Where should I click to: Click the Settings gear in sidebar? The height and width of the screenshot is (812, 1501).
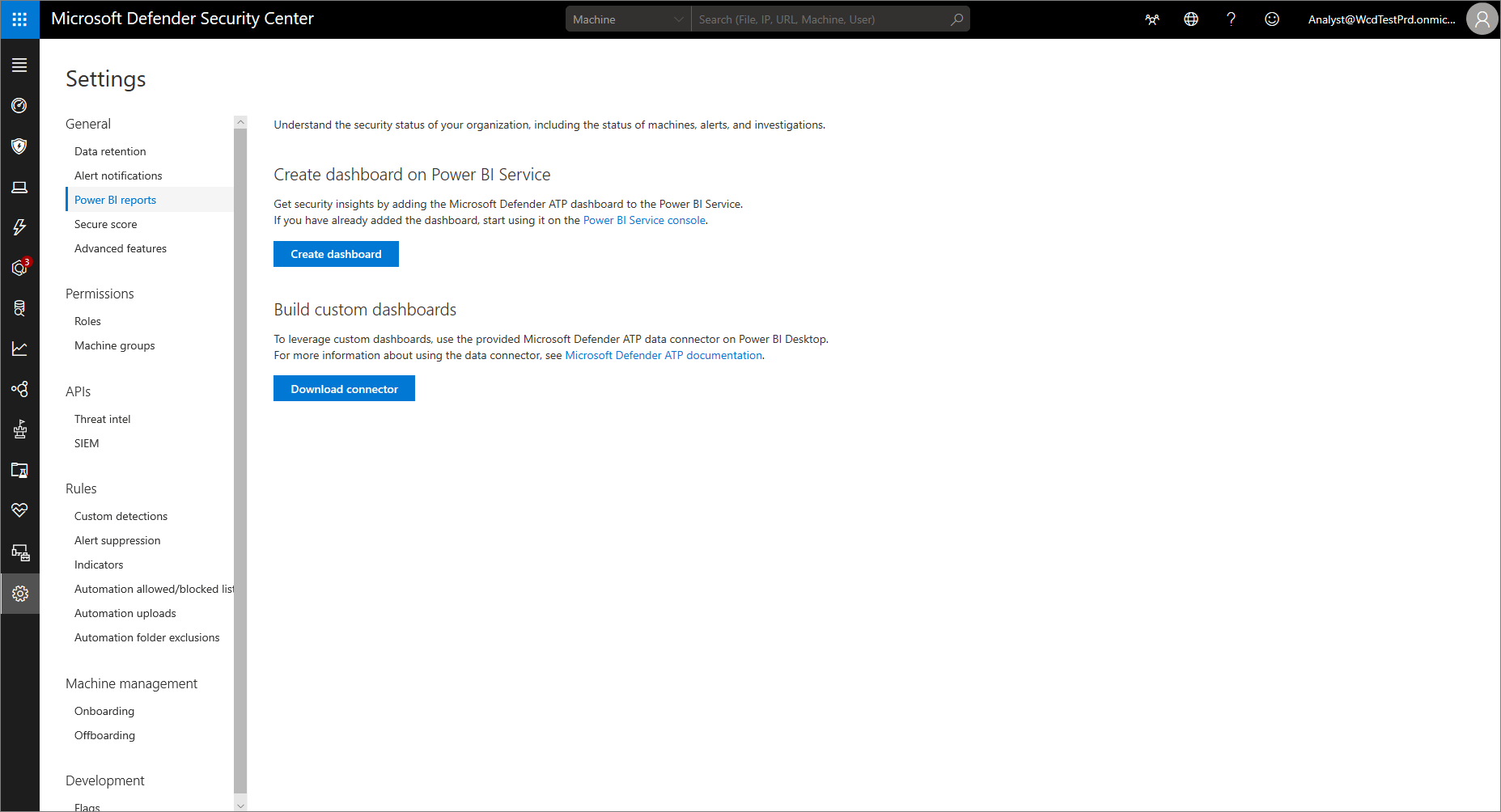[19, 594]
